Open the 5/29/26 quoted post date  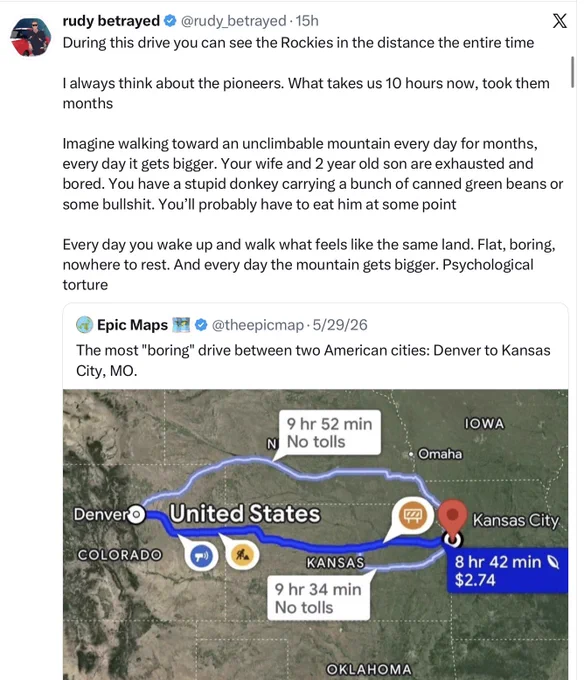(x=340, y=325)
